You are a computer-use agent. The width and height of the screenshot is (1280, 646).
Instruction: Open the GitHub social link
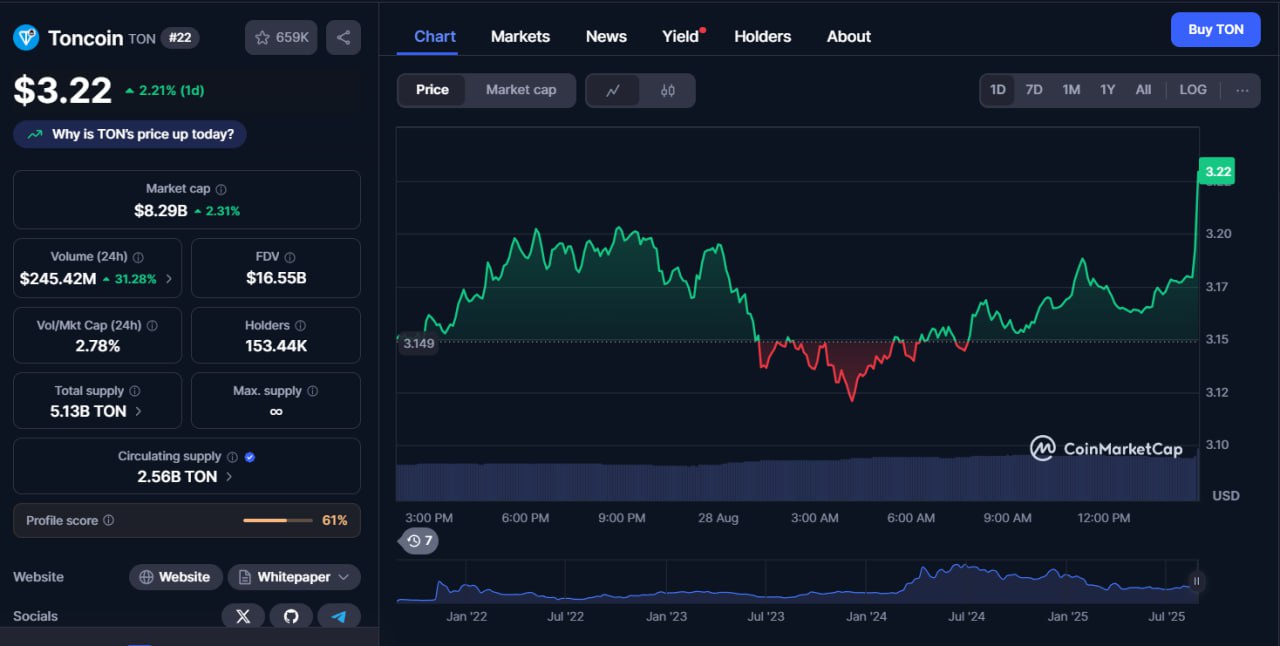291,616
